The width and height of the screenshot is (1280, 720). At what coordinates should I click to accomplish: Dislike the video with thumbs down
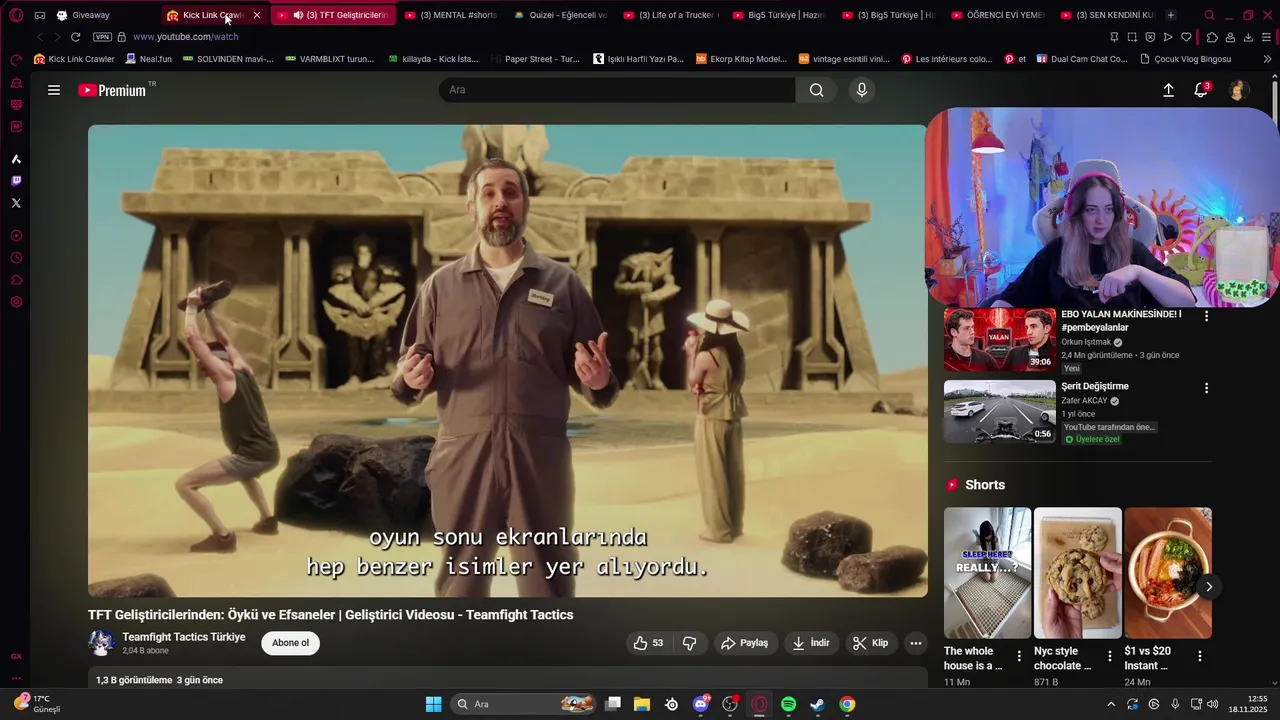[689, 643]
